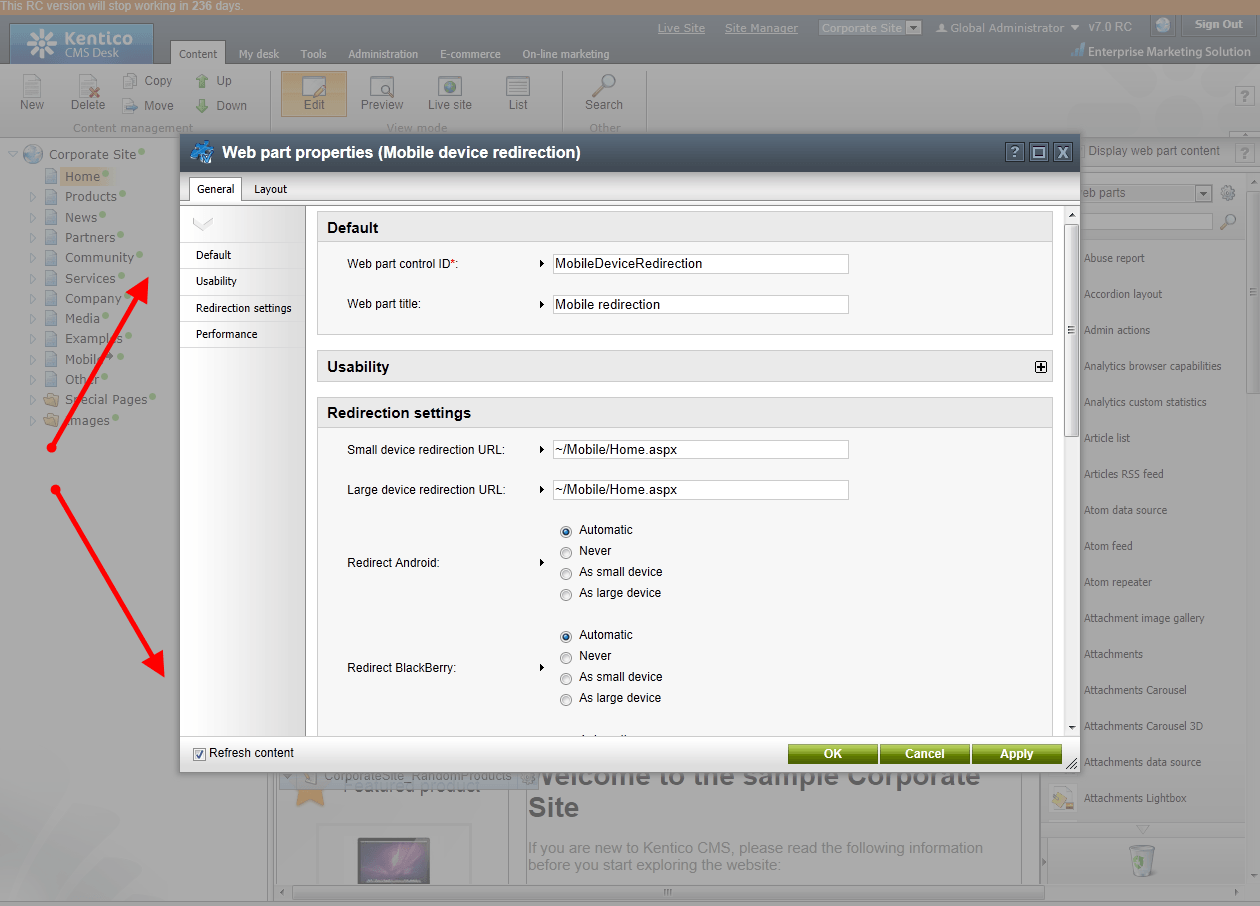Select Automatic for Redirect Android
1260x906 pixels.
point(566,531)
